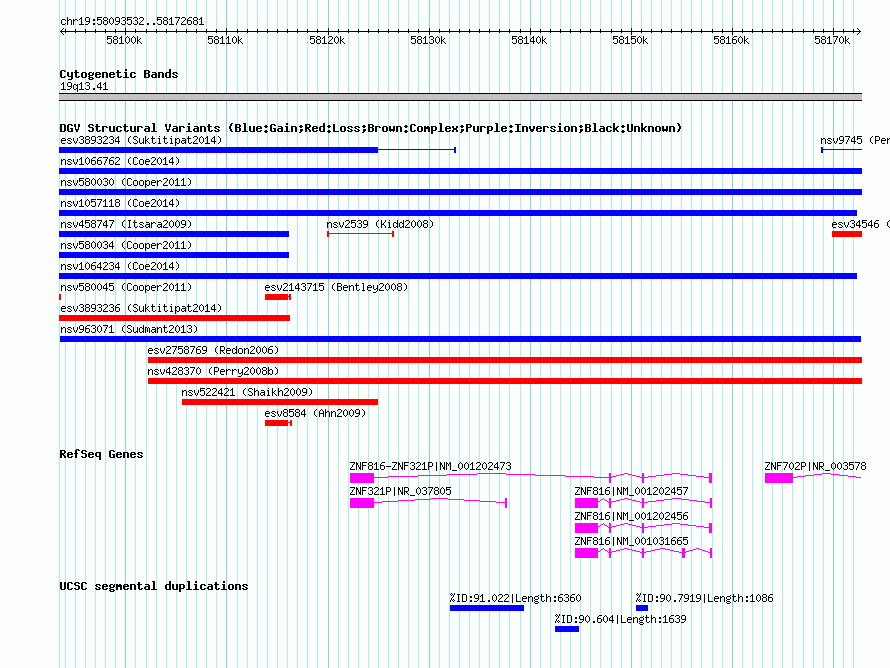Select ZNF816|NM_001202457 transcript label

(x=631, y=491)
